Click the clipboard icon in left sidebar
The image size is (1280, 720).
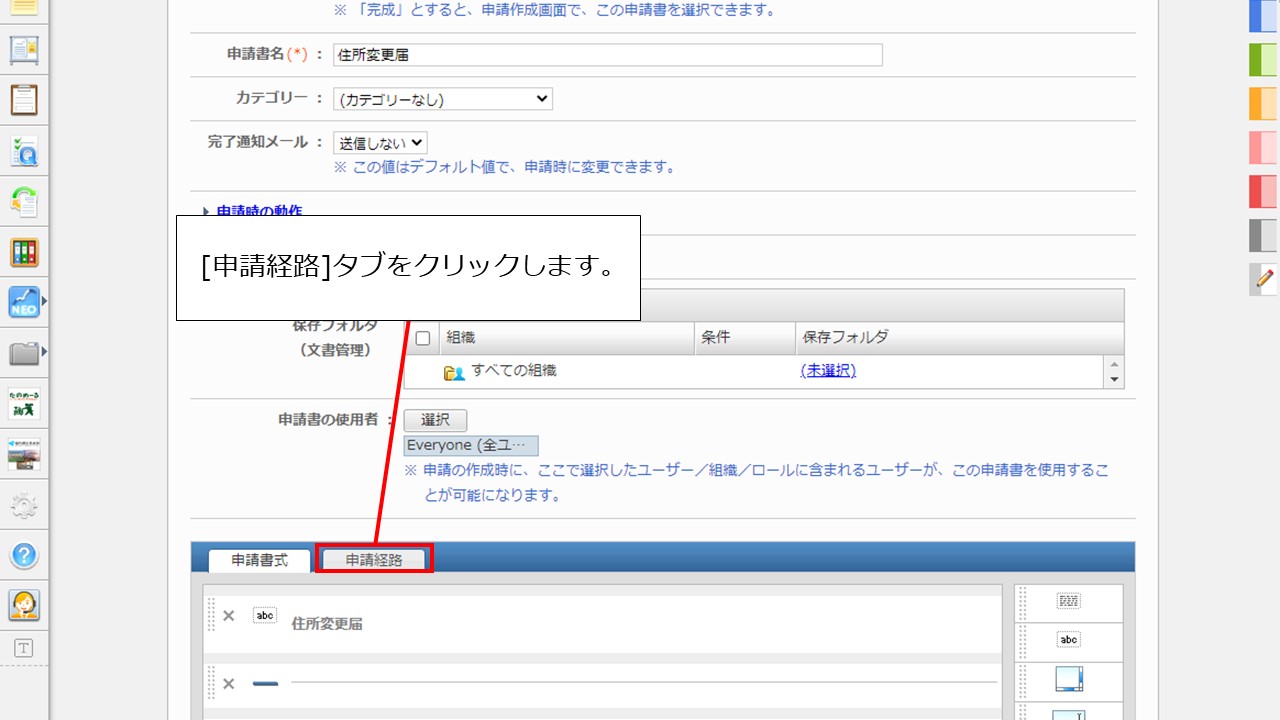coord(24,100)
